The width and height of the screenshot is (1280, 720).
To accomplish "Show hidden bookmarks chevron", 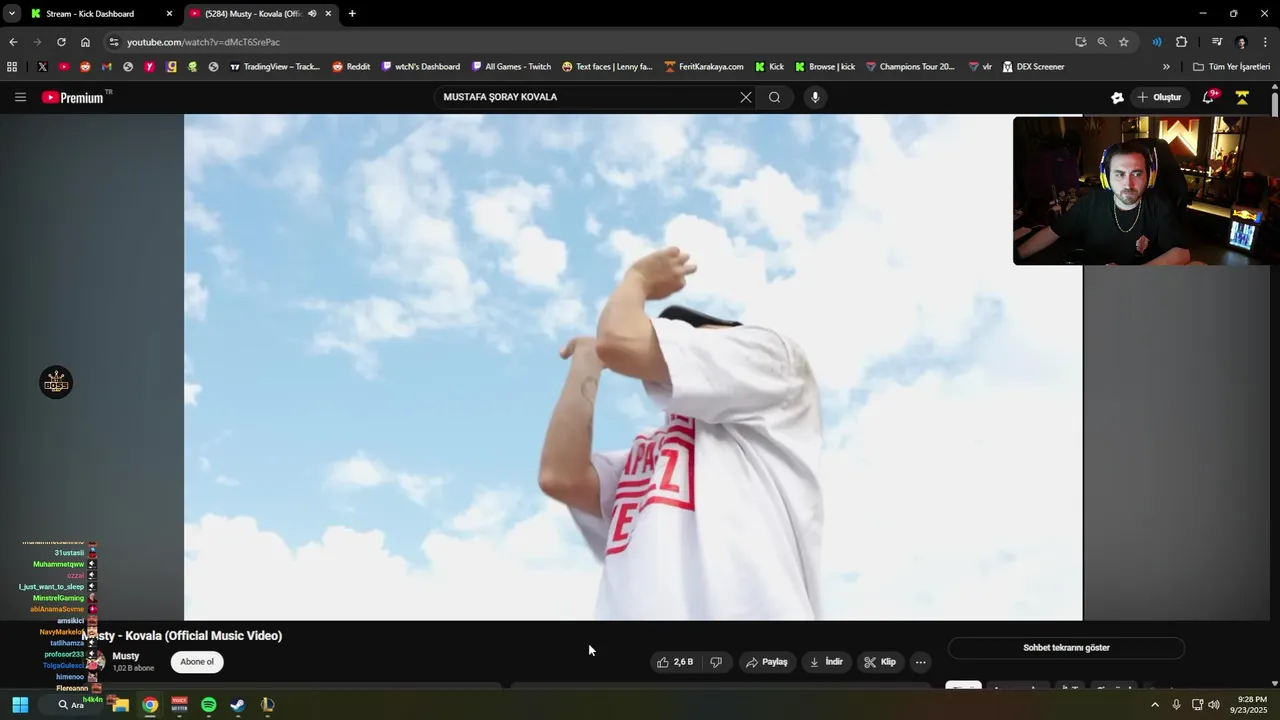I will click(x=1166, y=67).
